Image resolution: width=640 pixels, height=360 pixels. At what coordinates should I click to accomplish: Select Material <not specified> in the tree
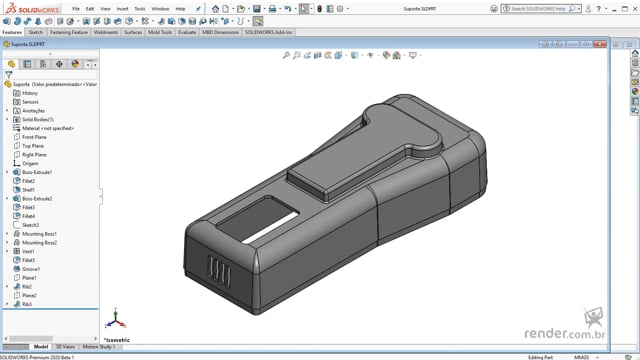coord(43,128)
